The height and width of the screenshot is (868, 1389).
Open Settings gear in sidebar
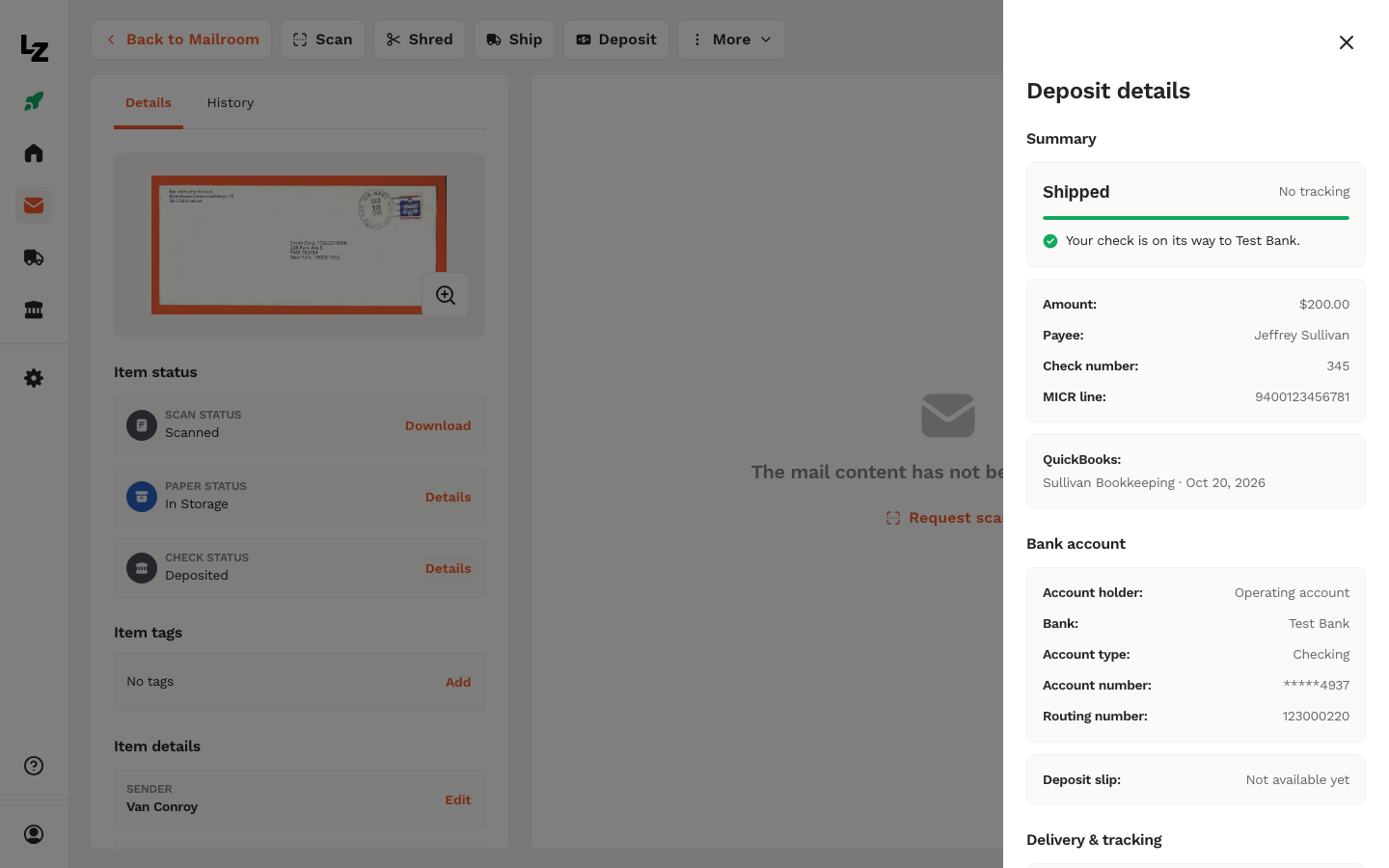[34, 378]
